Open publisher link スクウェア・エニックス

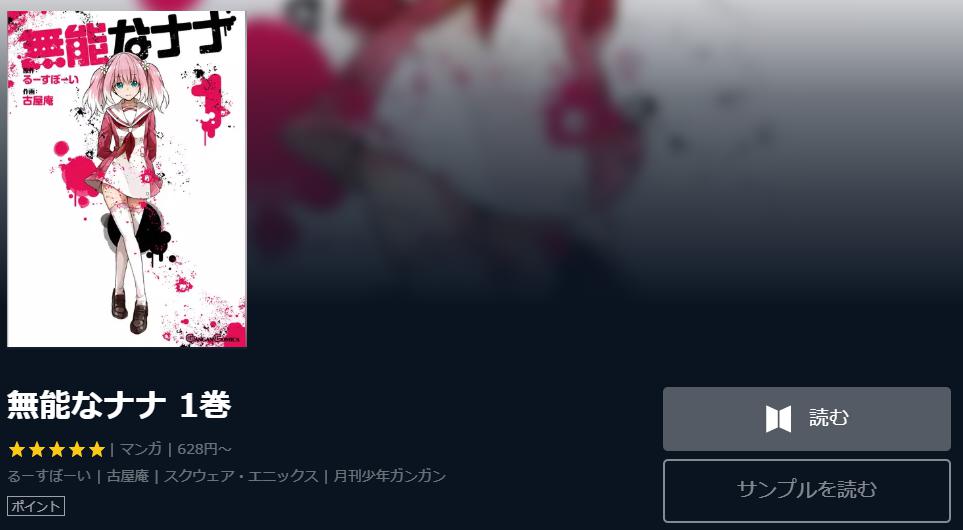coord(241,476)
